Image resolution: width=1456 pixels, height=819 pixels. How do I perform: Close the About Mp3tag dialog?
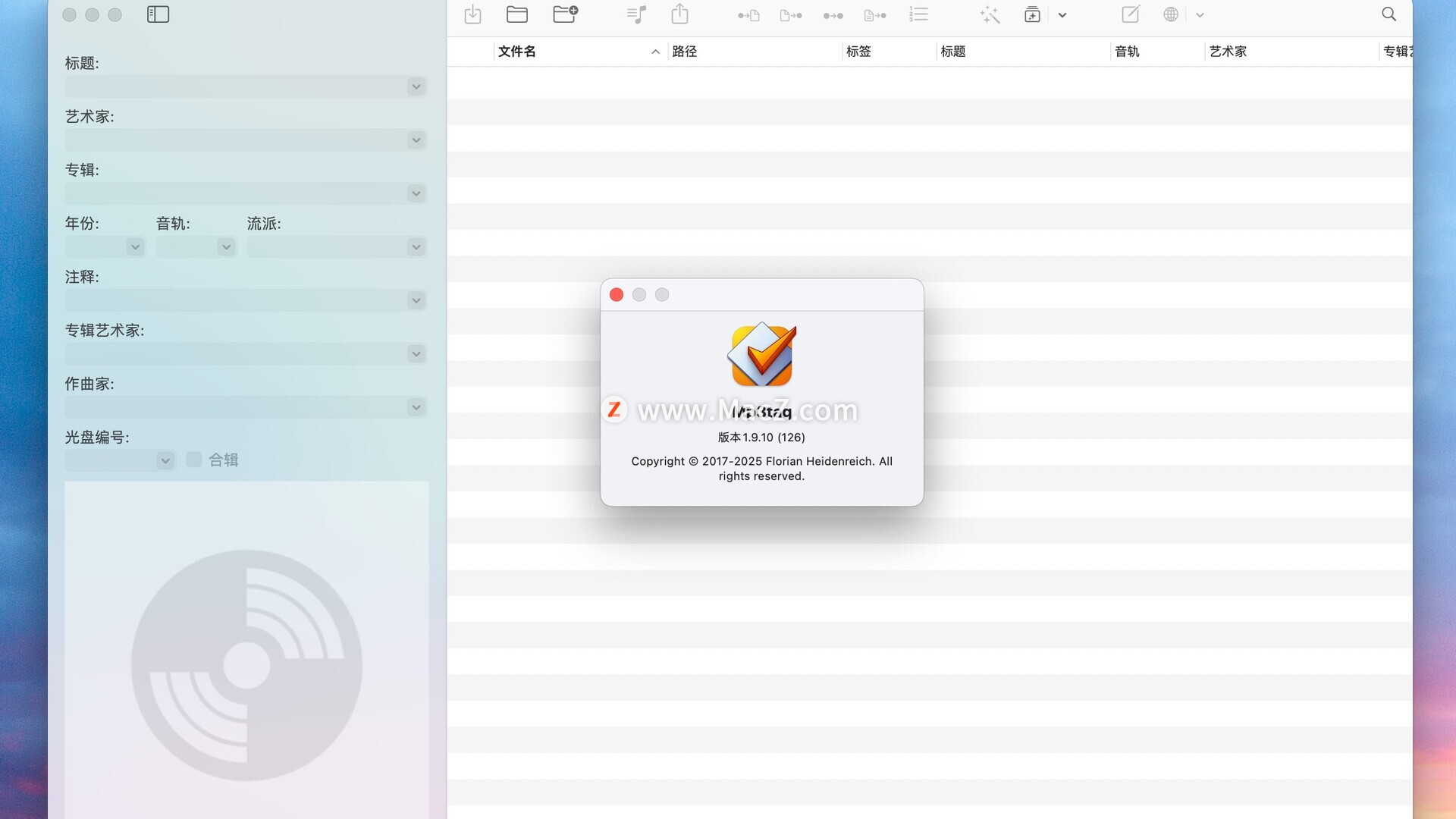617,295
